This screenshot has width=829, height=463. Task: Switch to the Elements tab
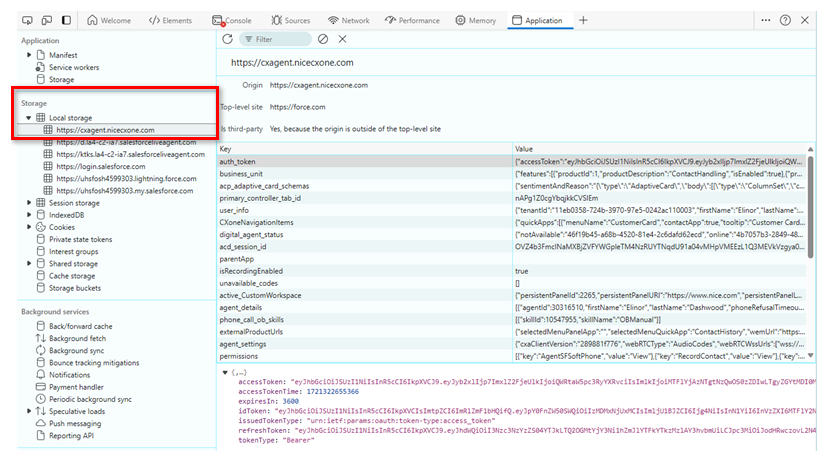click(x=170, y=20)
